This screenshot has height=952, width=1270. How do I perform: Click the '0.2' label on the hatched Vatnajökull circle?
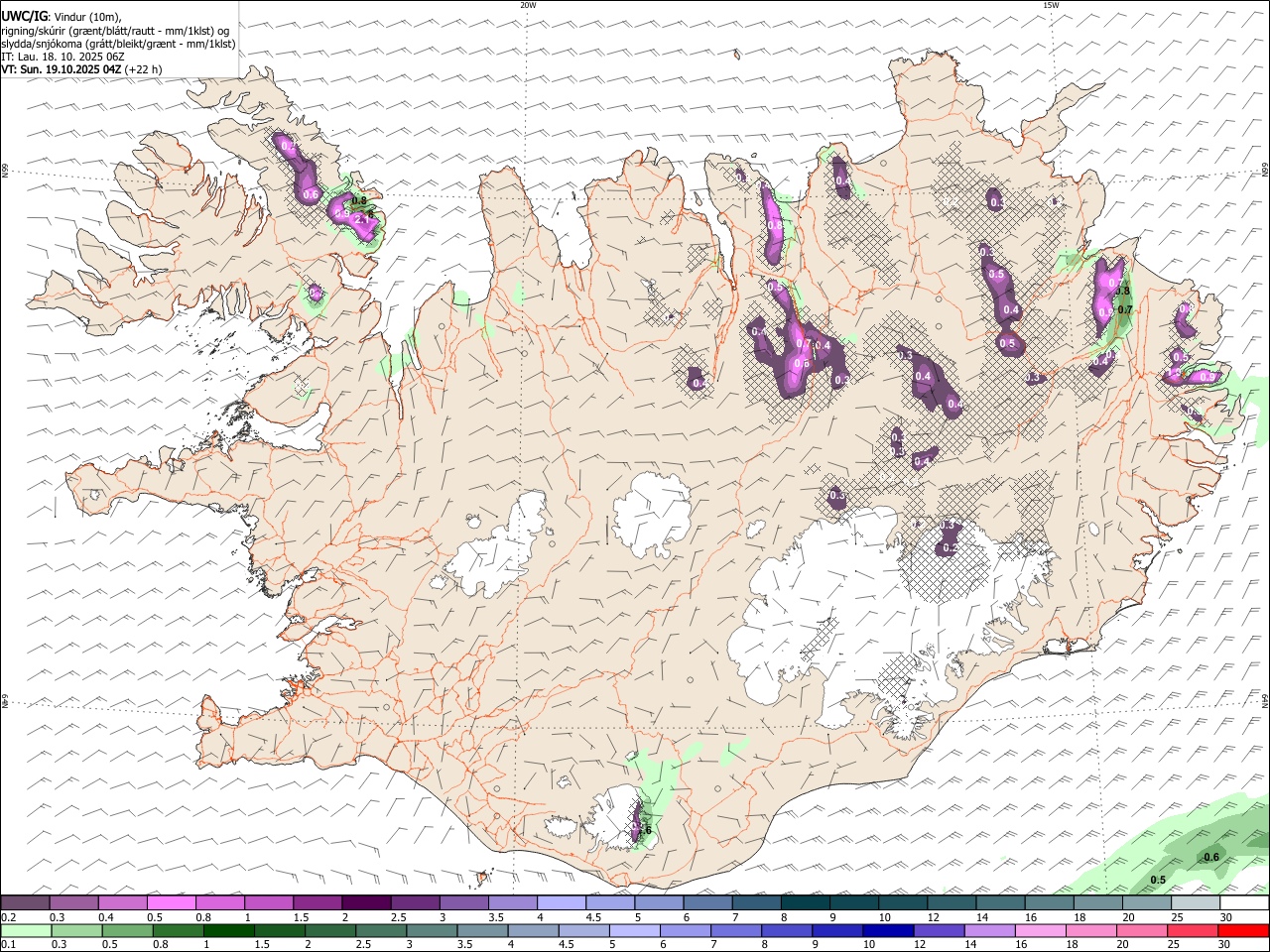[949, 547]
